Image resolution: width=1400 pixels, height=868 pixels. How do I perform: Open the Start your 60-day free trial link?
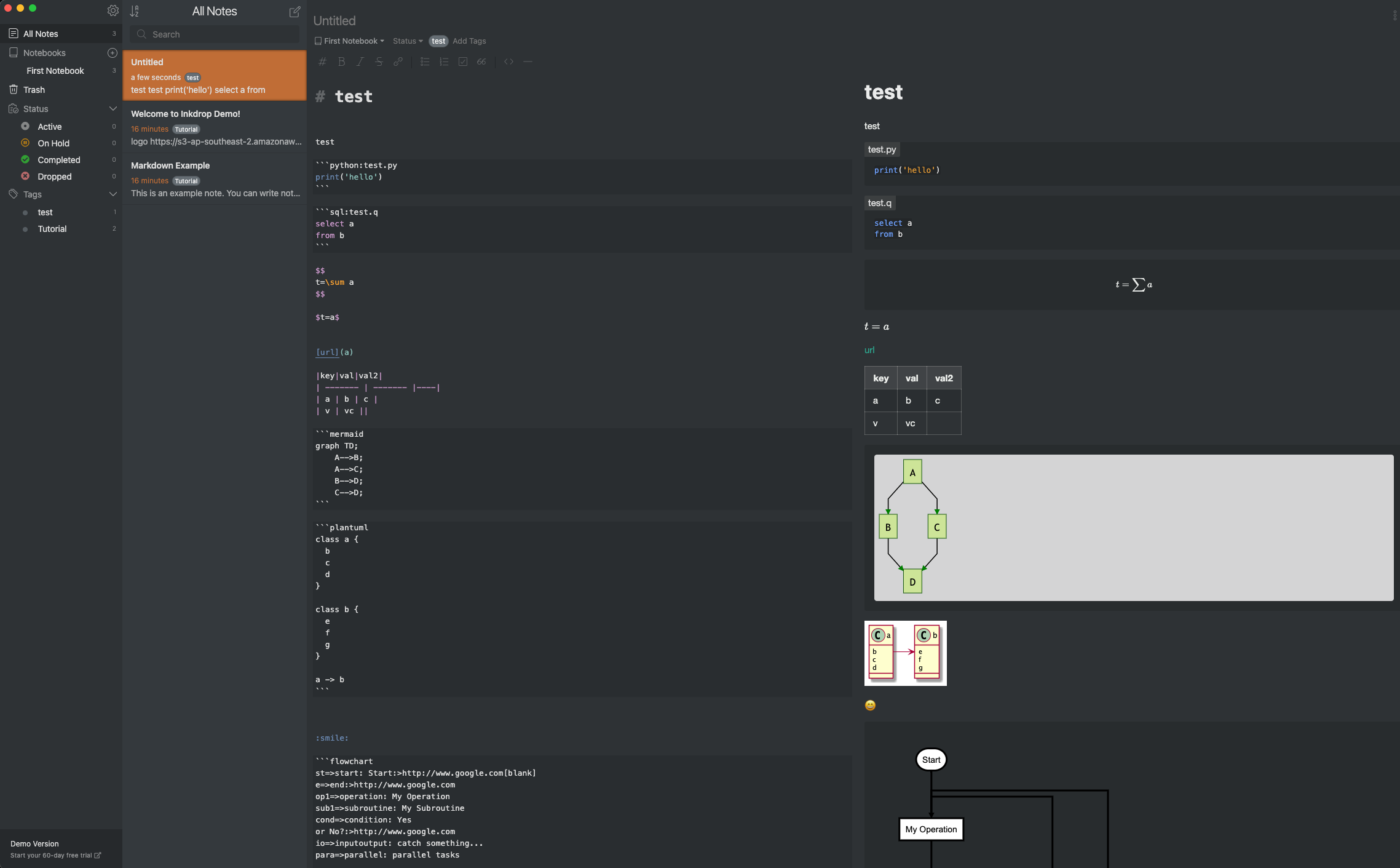point(55,856)
